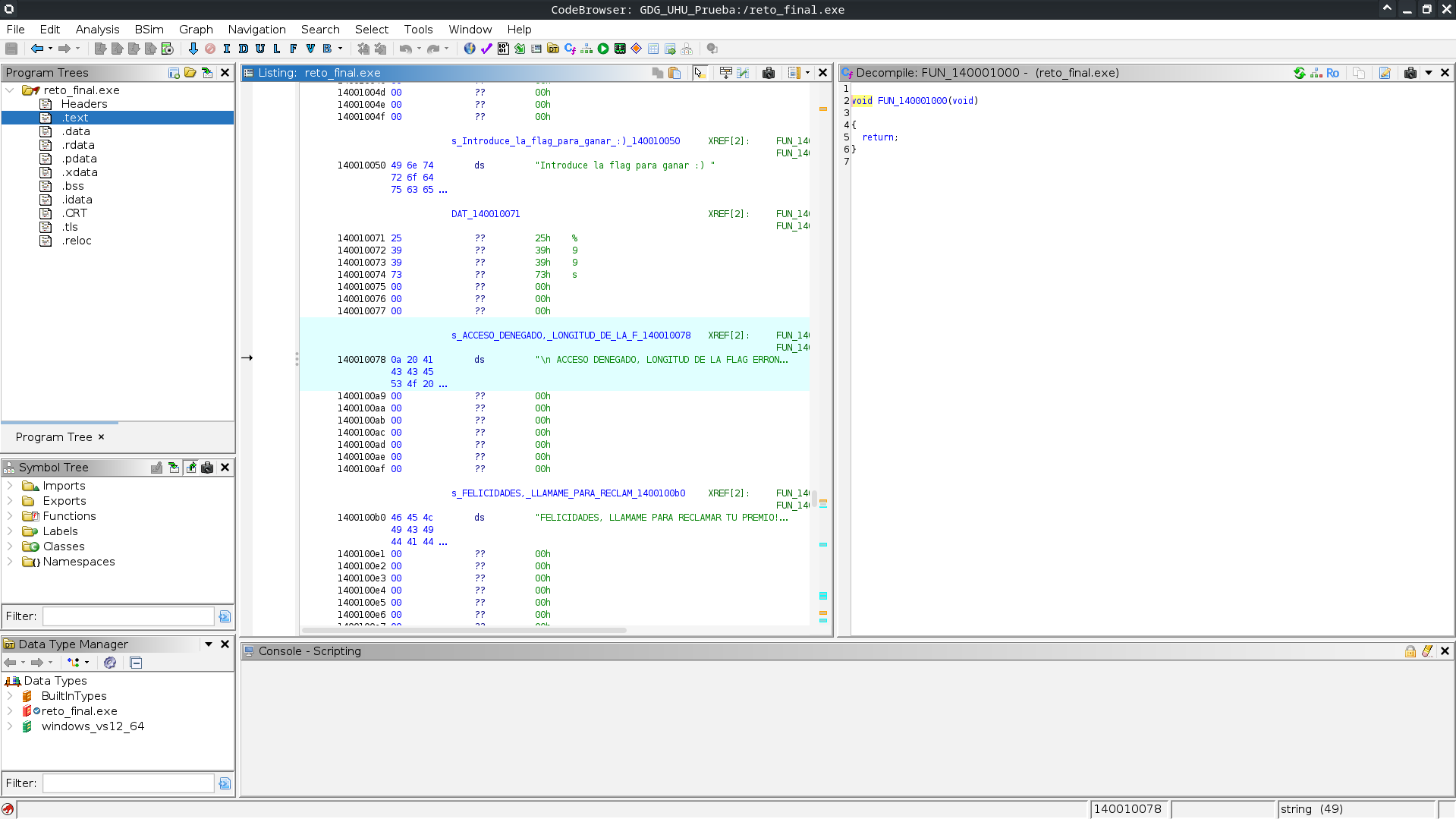
Task: Open the Data Type (DT) toolbar icon
Action: (x=553, y=49)
